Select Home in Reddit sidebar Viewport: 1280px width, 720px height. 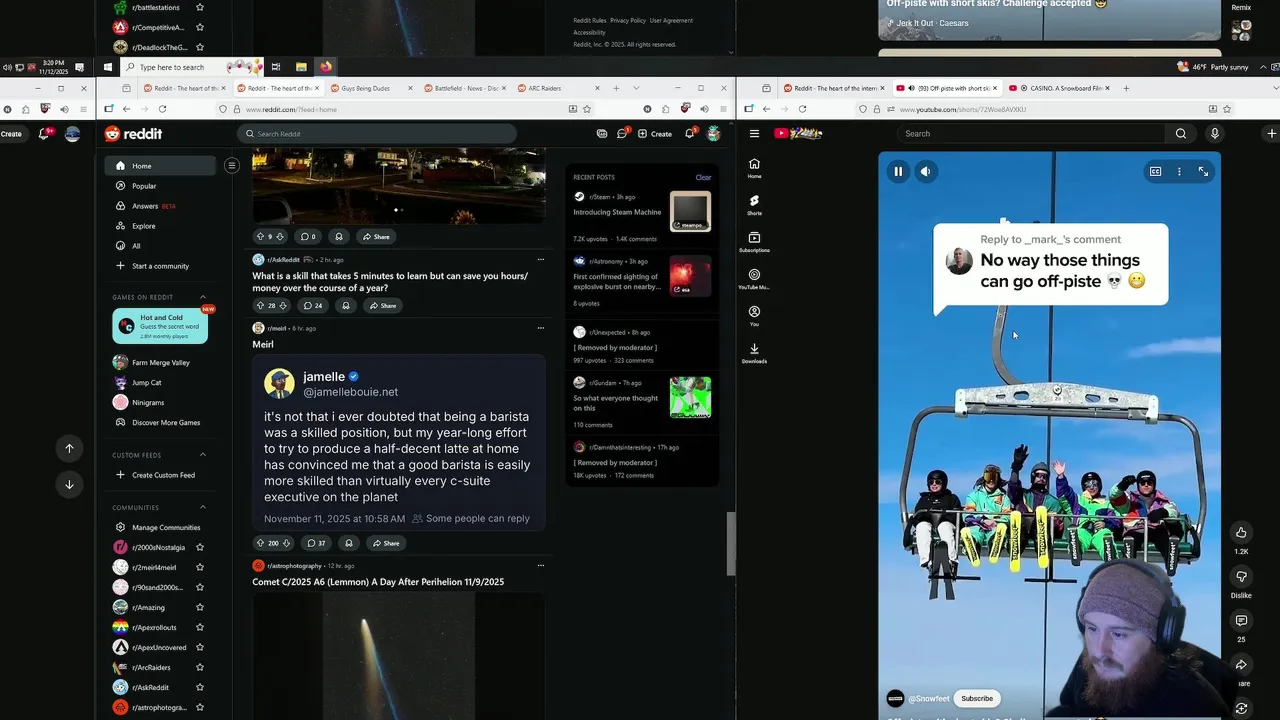160,166
